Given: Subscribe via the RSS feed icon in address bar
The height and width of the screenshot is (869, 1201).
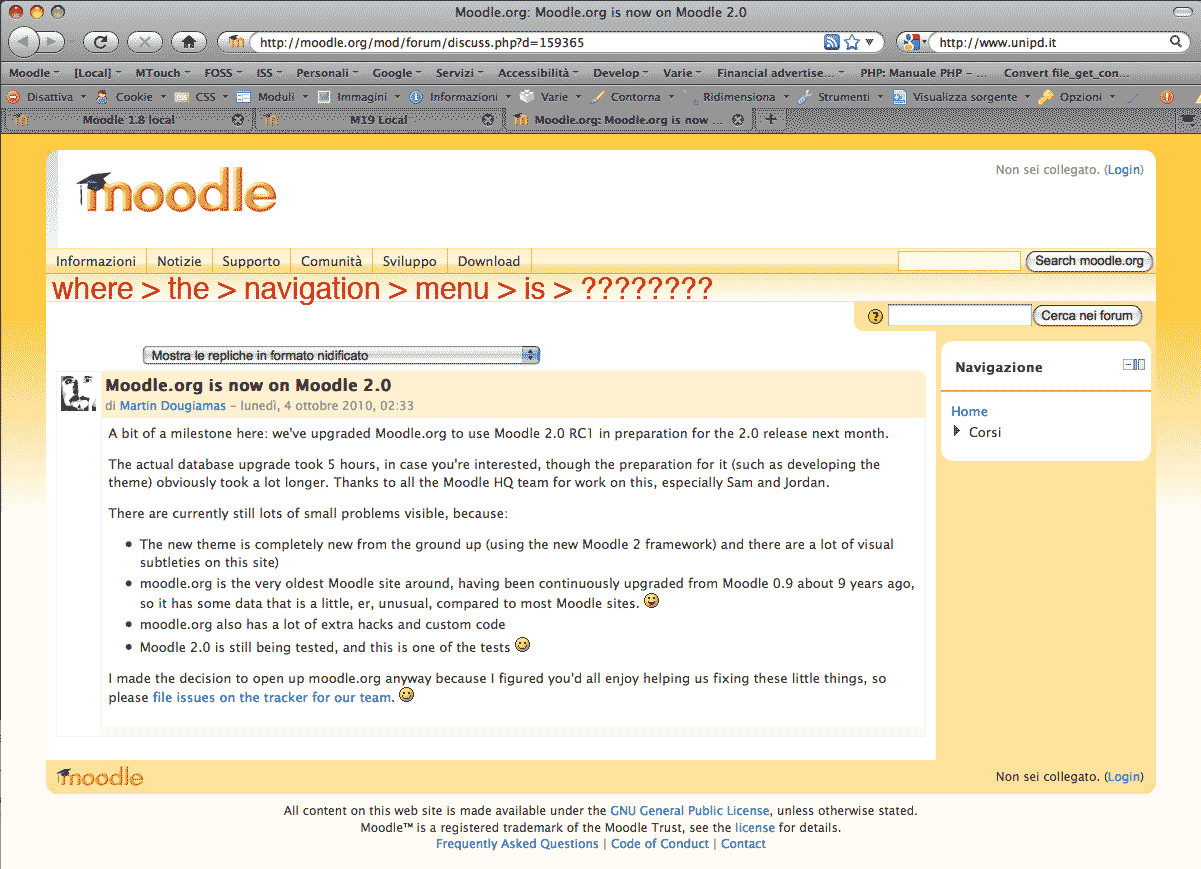Looking at the screenshot, I should 831,42.
